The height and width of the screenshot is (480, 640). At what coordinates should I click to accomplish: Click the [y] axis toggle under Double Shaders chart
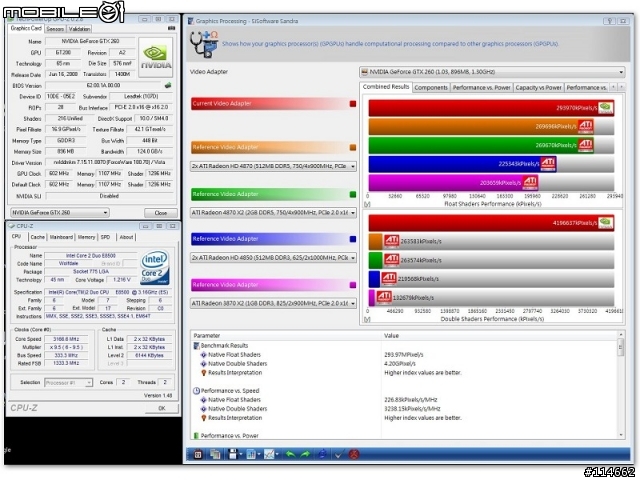point(367,319)
